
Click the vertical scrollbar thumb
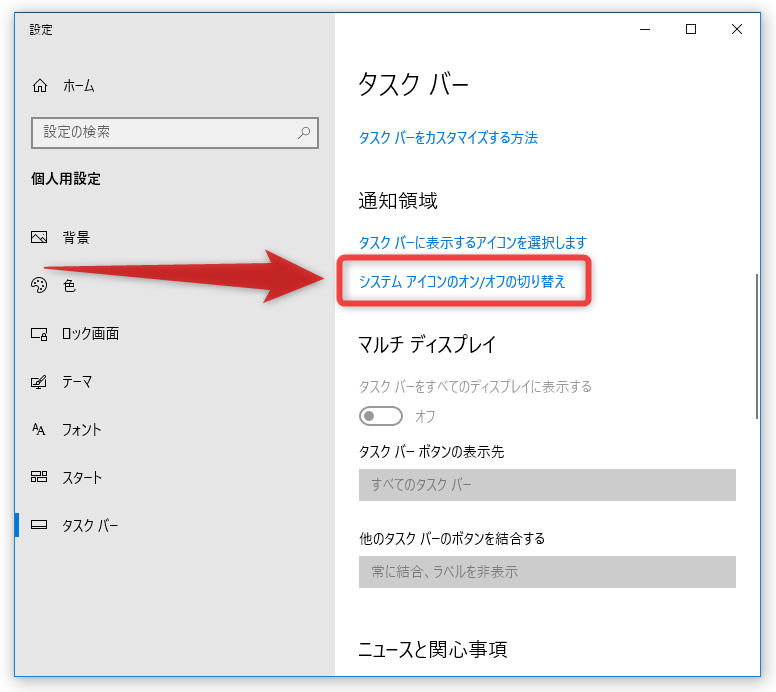[x=757, y=346]
